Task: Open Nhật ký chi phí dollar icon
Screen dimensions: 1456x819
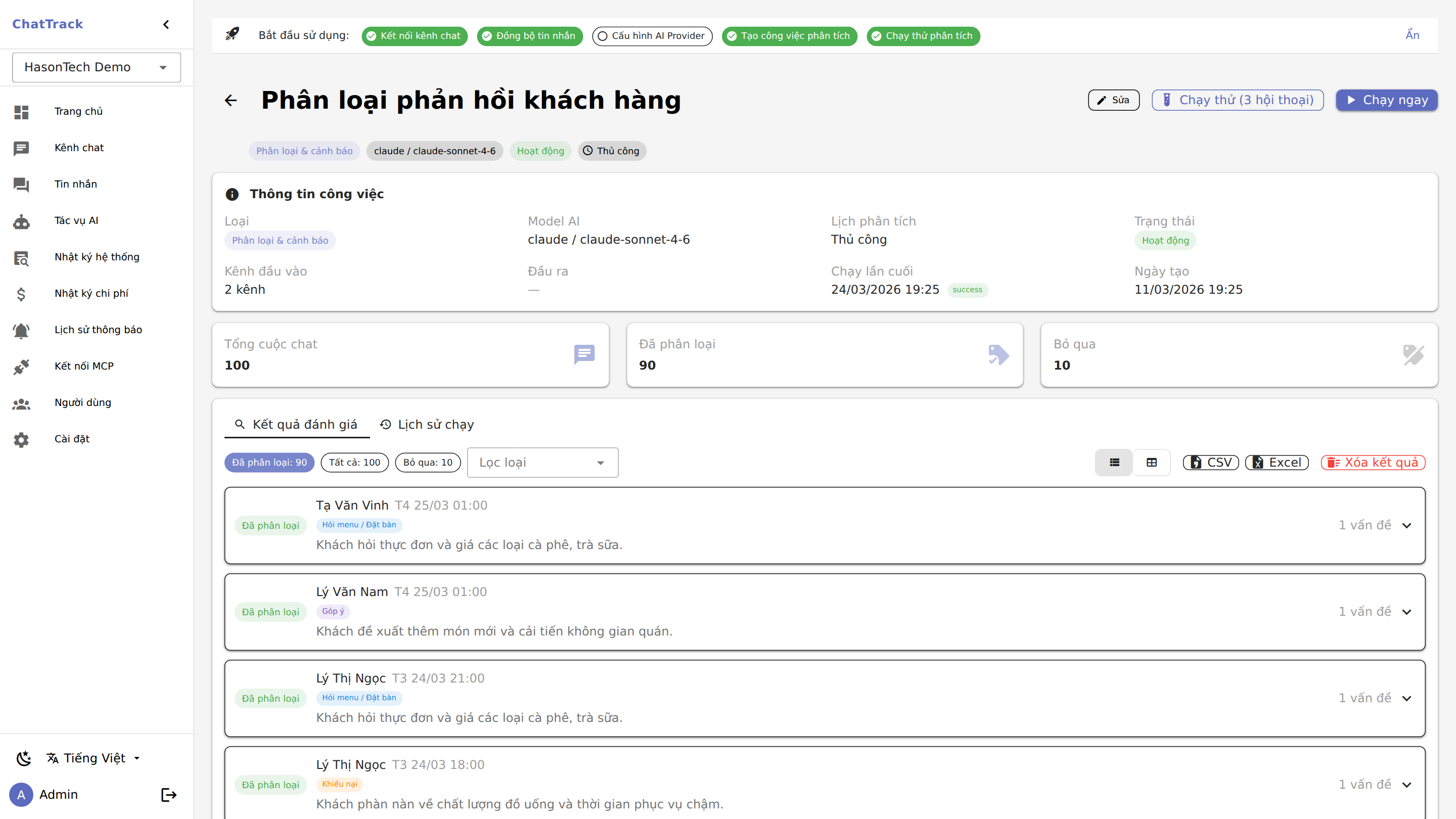Action: [21, 293]
